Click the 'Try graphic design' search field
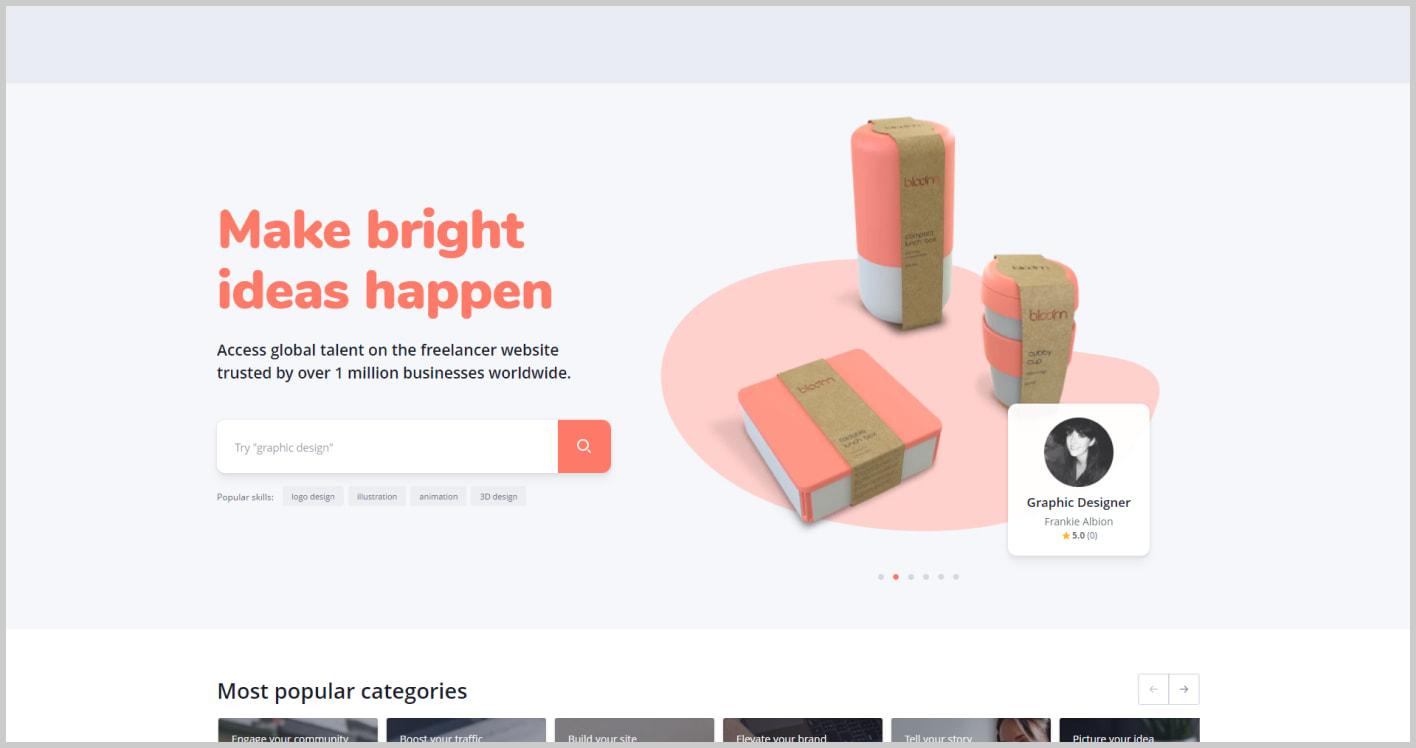1416x748 pixels. [x=387, y=446]
